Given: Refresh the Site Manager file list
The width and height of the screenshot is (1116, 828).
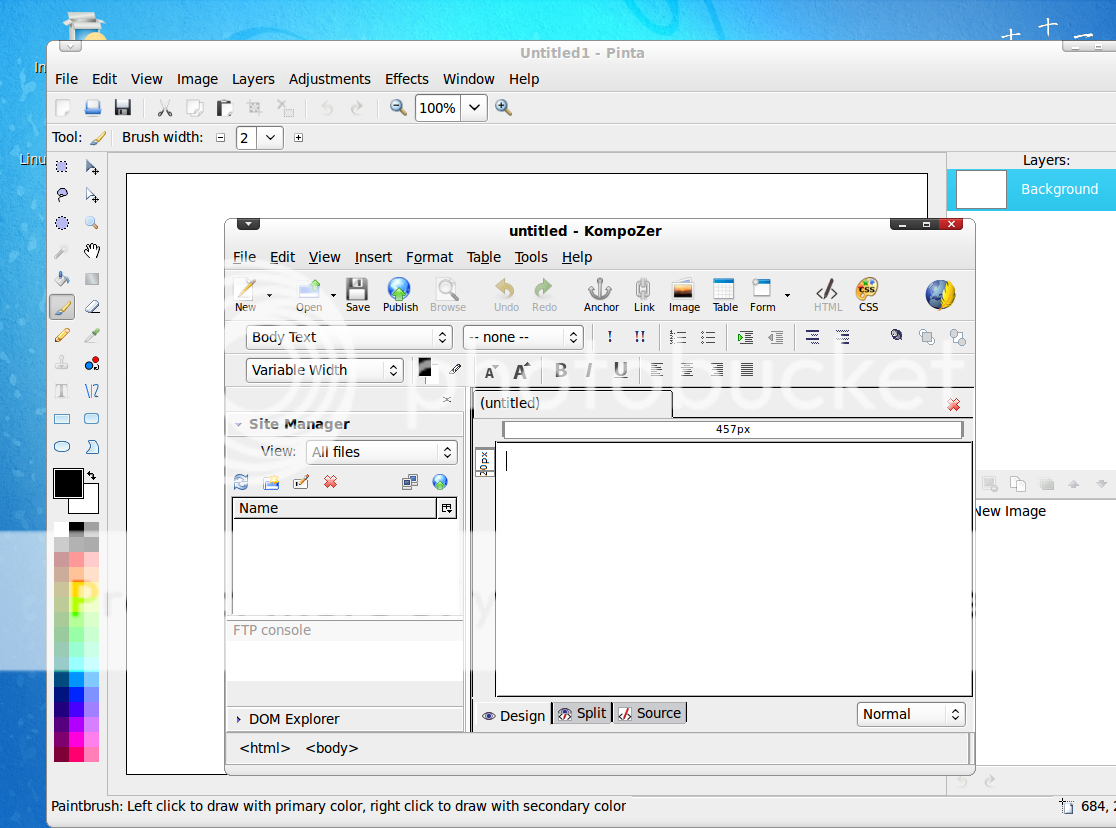Looking at the screenshot, I should click(x=241, y=482).
